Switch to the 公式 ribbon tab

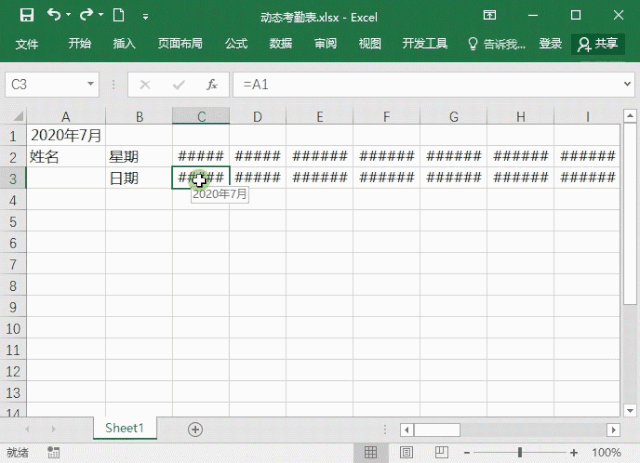[x=236, y=43]
